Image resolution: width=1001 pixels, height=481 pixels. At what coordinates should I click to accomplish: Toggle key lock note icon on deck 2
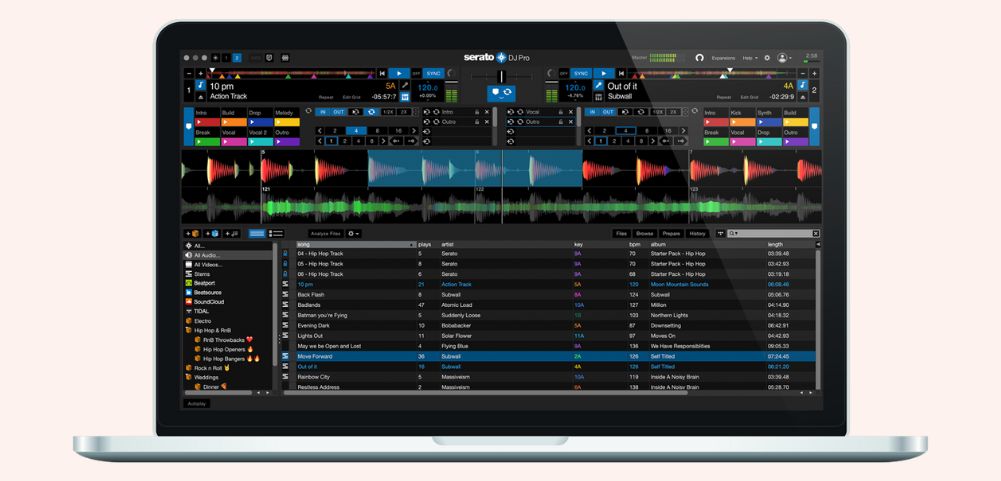tap(803, 85)
